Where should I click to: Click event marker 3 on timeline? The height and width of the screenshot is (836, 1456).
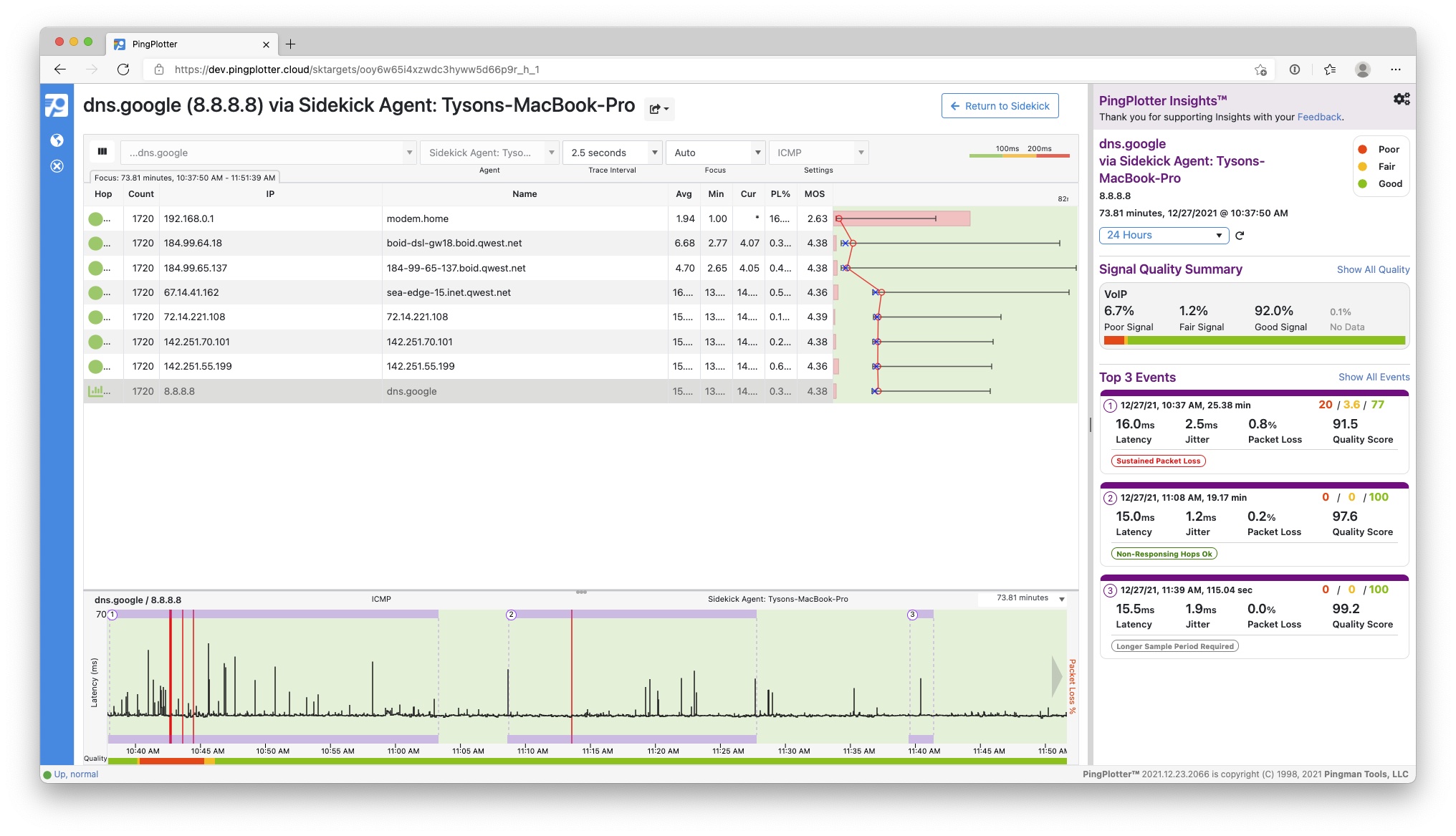pyautogui.click(x=912, y=615)
